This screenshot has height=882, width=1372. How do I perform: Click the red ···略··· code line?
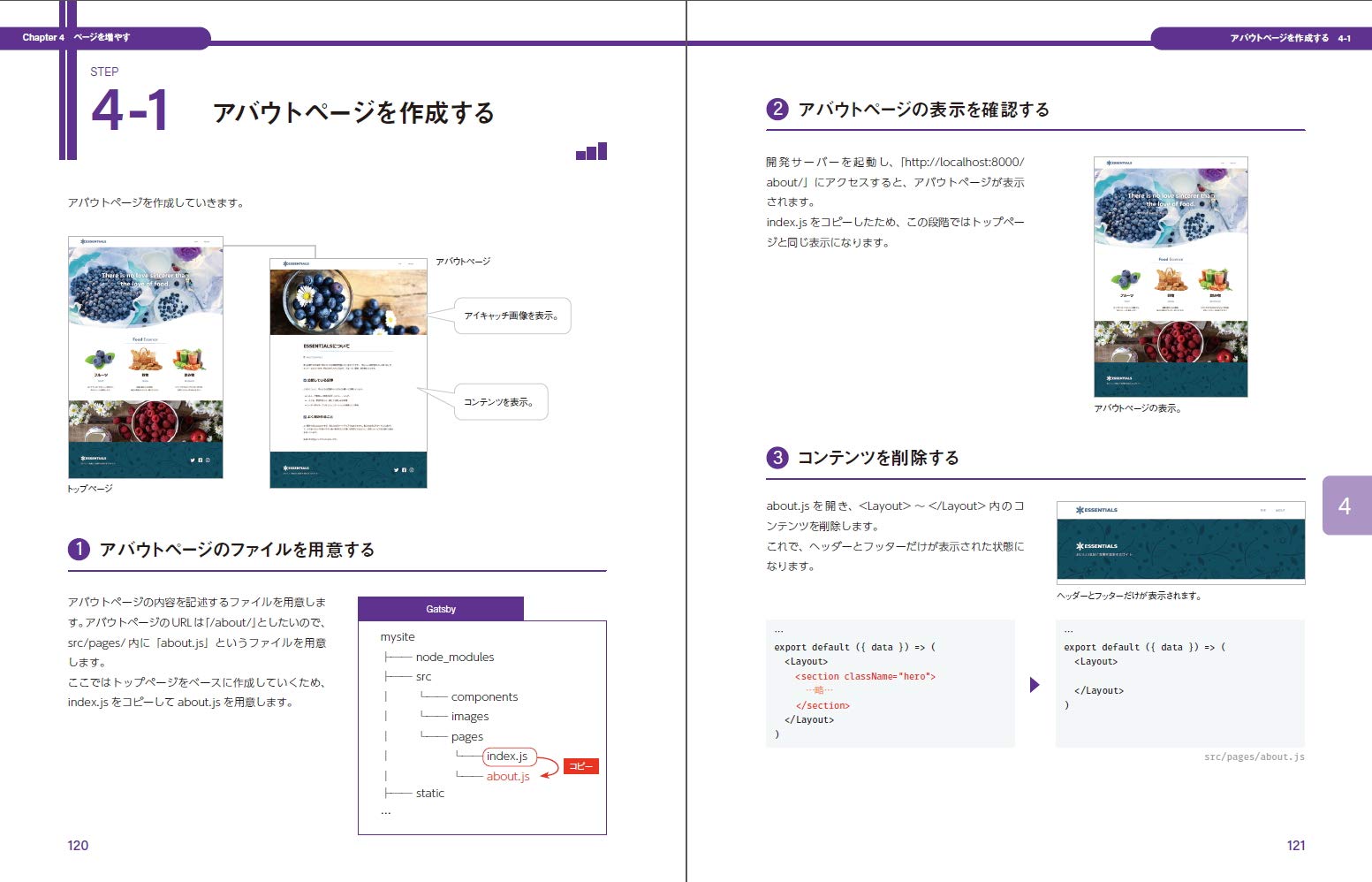(x=819, y=690)
